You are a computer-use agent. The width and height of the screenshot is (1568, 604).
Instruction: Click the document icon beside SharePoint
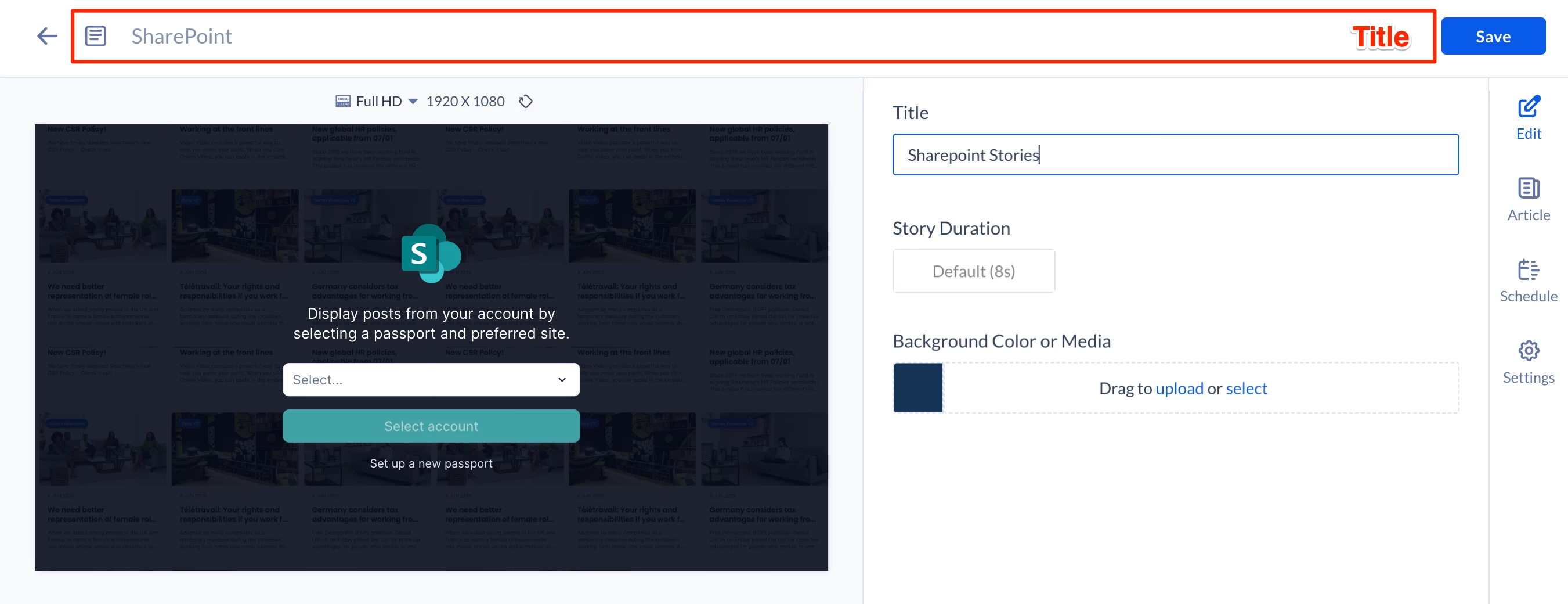tap(96, 37)
